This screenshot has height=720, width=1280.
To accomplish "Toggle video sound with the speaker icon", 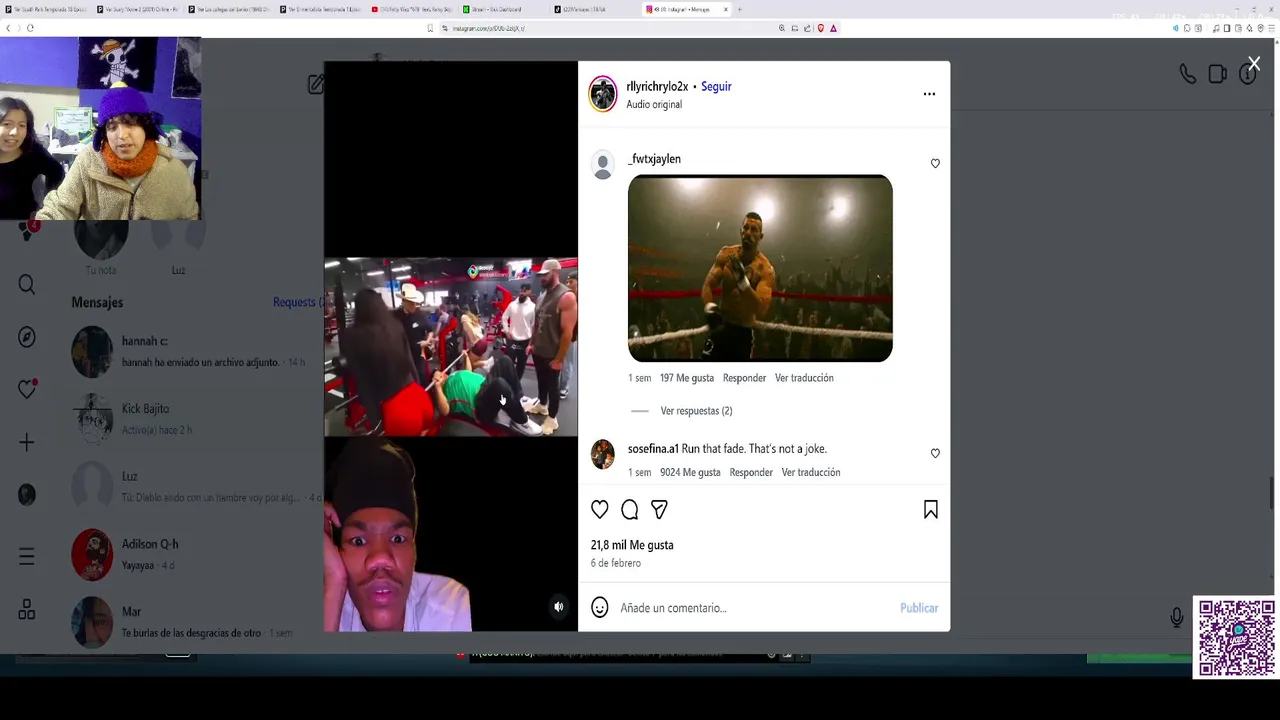I will point(559,607).
